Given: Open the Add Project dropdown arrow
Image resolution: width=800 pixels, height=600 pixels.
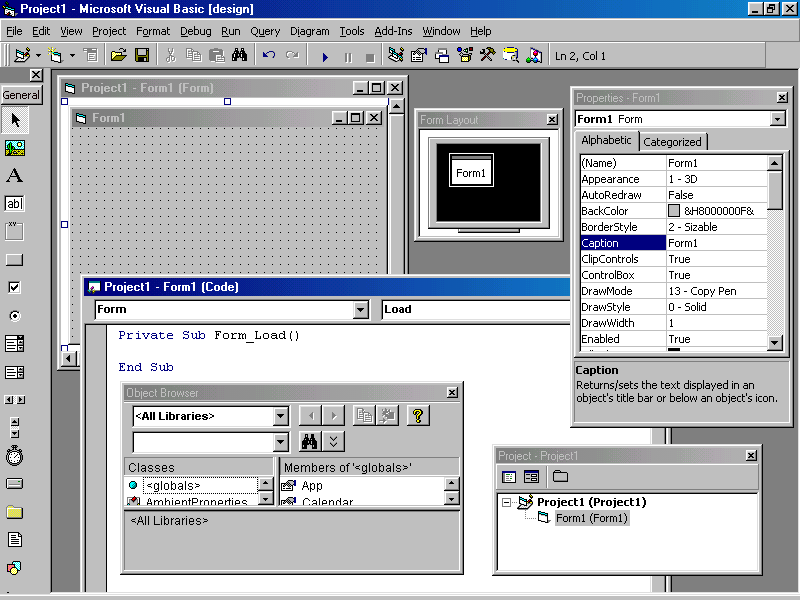Looking at the screenshot, I should tap(38, 55).
